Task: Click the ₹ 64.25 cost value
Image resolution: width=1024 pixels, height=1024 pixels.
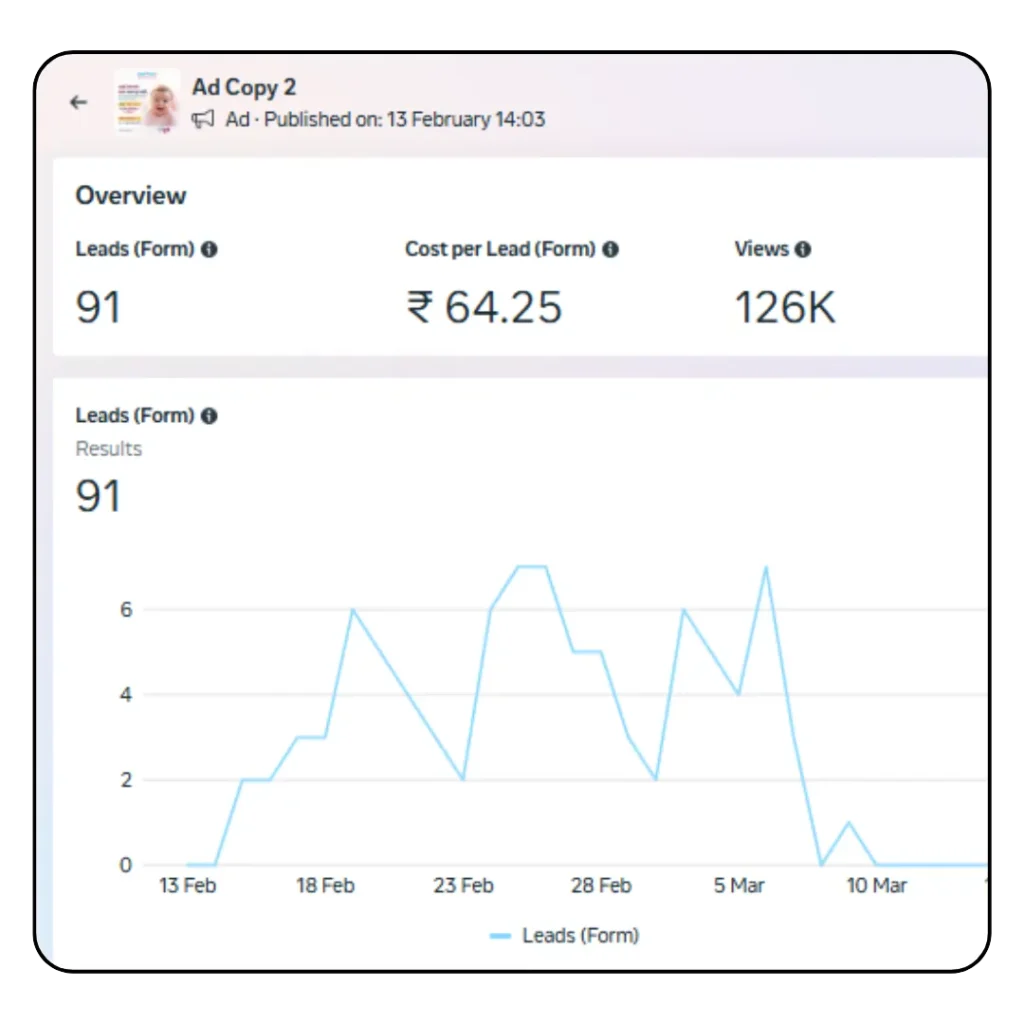Action: pos(484,307)
